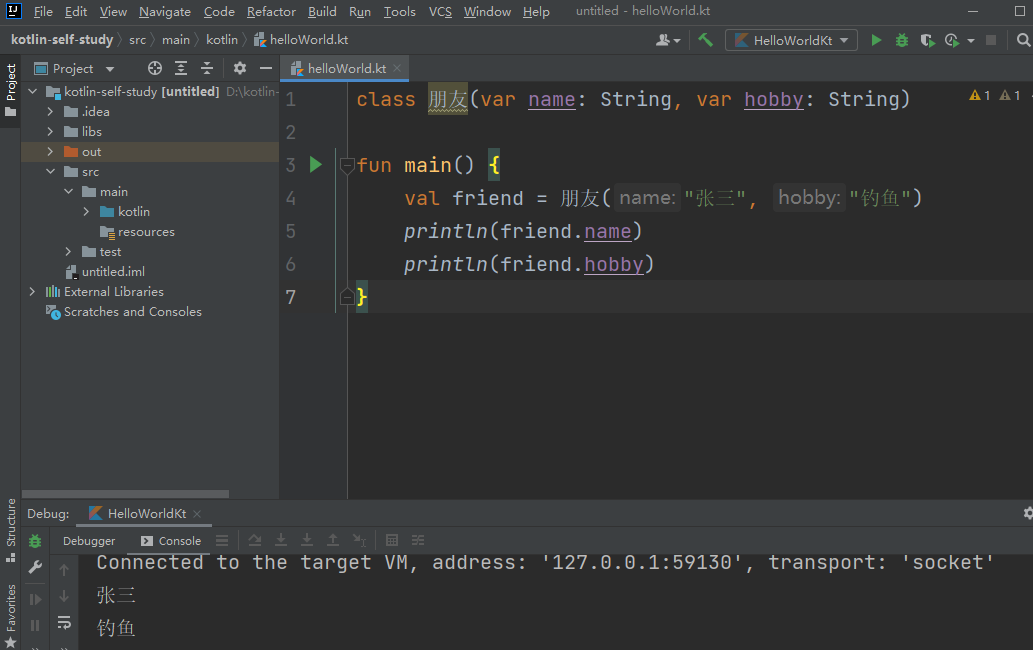Run main from the gutter play icon
Screen dimensions: 1033x650
click(316, 165)
